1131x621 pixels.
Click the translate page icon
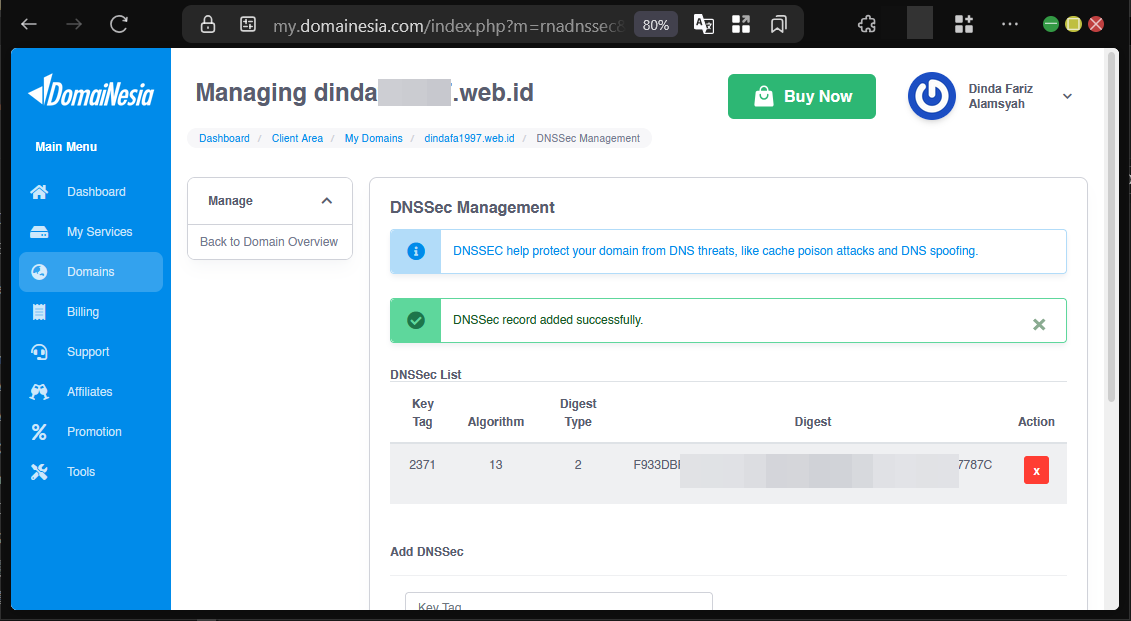click(x=703, y=25)
